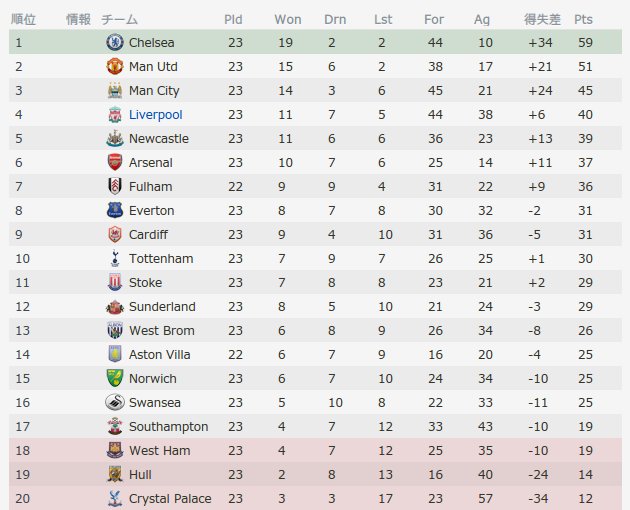Image resolution: width=630 pixels, height=510 pixels.
Task: Click the Norwich canary crest
Action: (x=115, y=378)
